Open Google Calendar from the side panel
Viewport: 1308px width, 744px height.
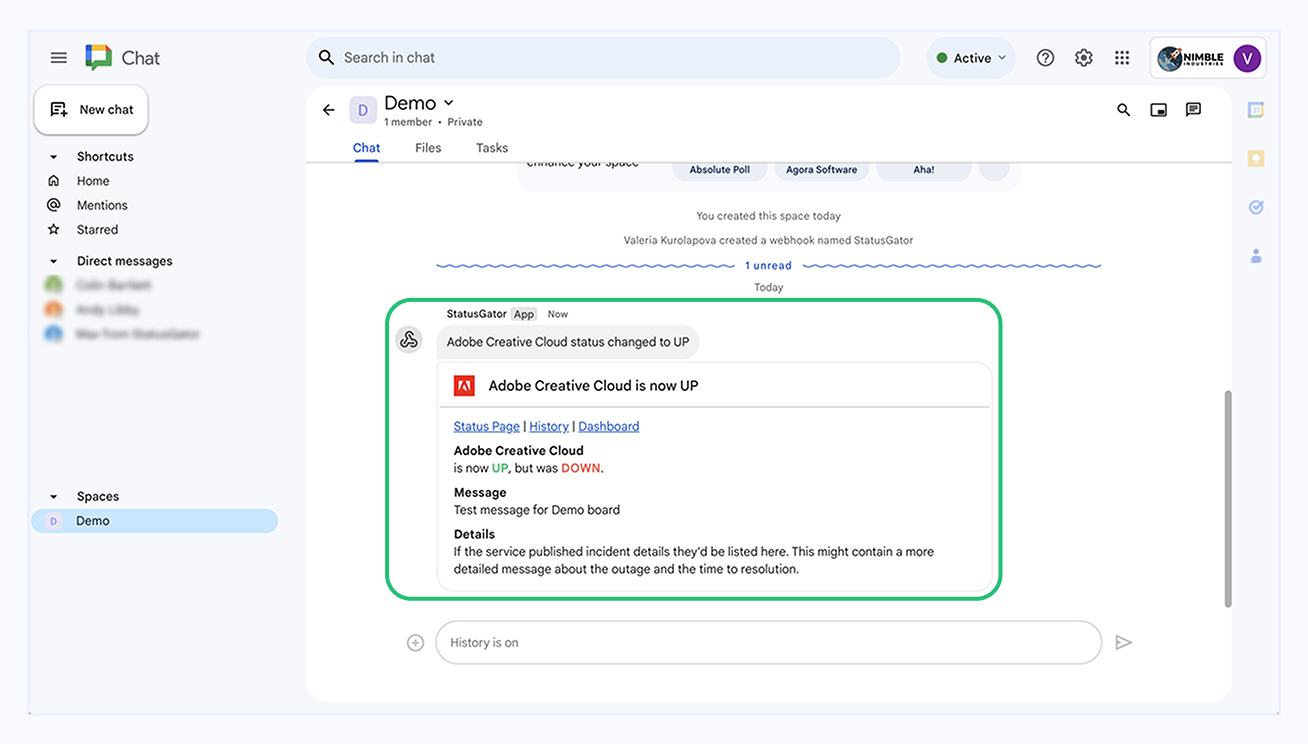click(1256, 109)
